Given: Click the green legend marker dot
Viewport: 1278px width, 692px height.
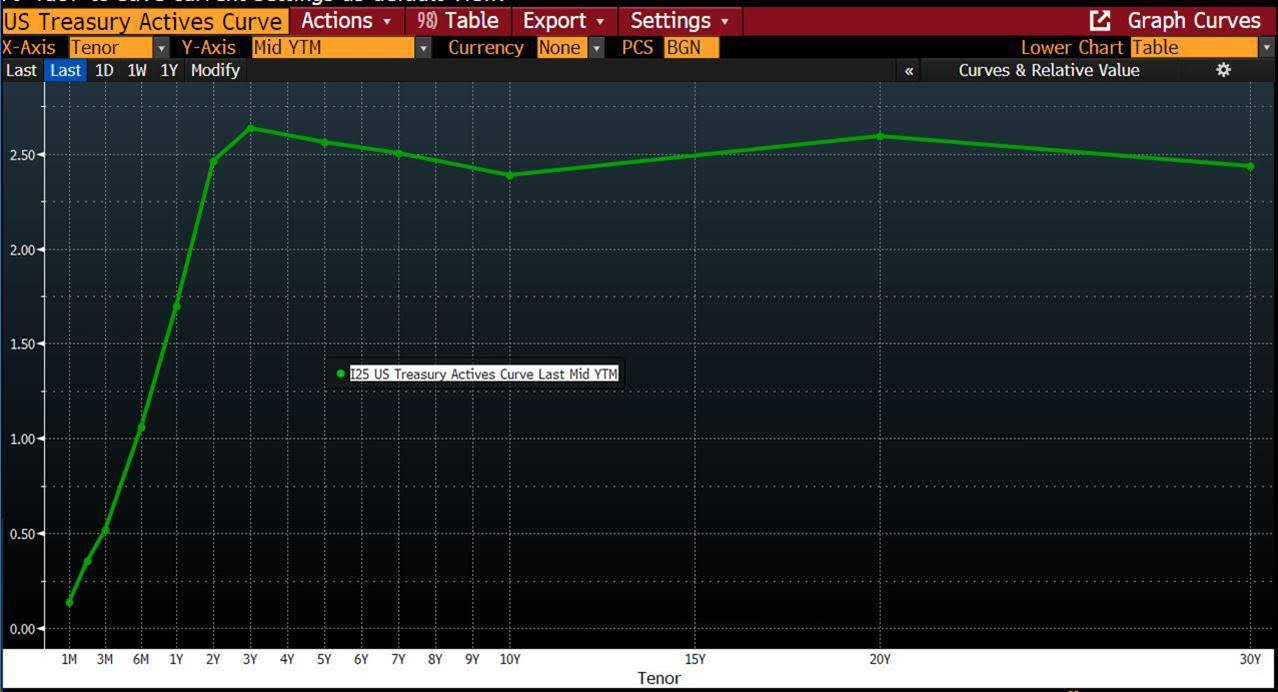Looking at the screenshot, I should click(341, 374).
